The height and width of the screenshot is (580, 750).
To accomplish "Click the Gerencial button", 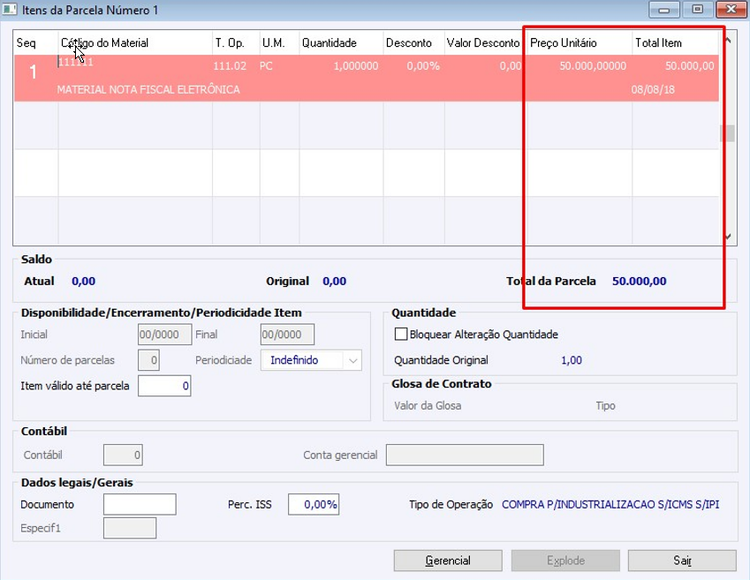I will point(448,560).
